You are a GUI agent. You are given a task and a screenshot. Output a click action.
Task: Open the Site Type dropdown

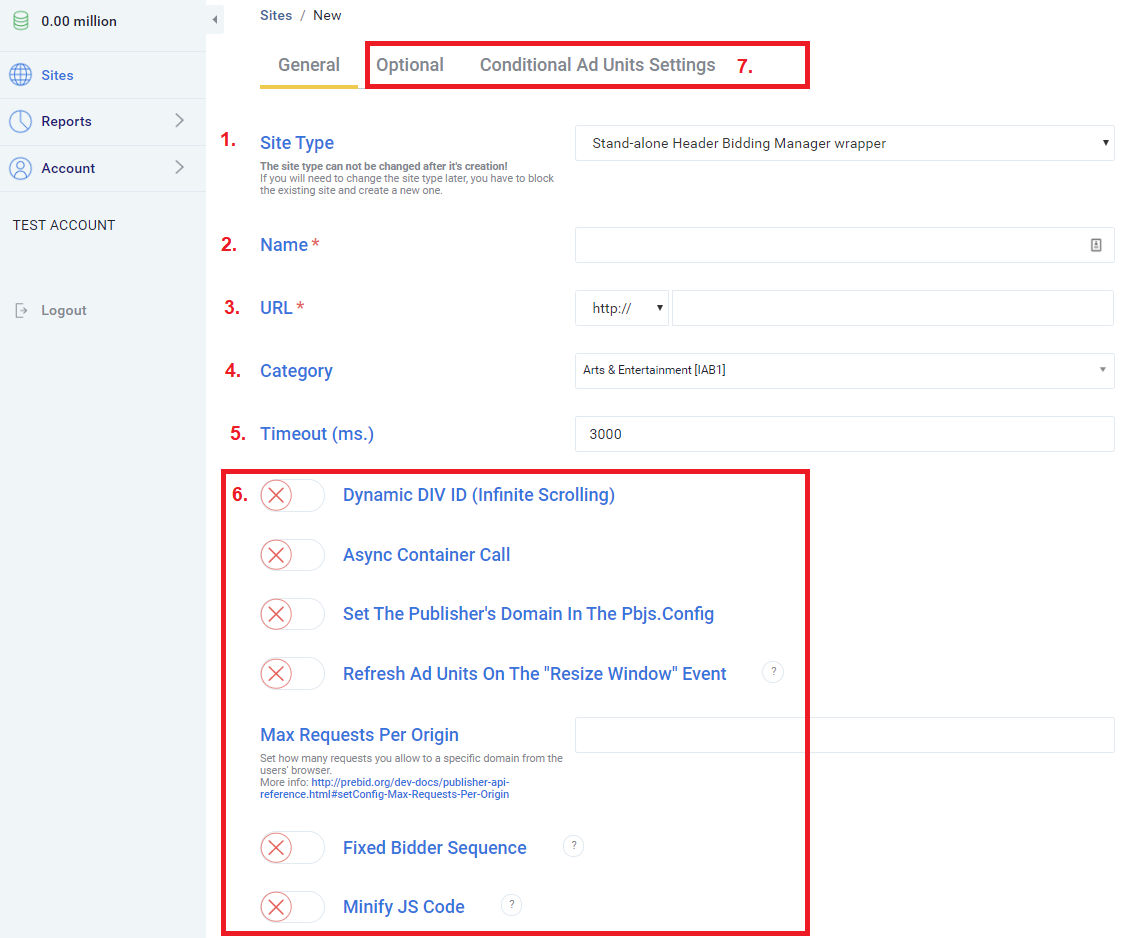pyautogui.click(x=844, y=143)
